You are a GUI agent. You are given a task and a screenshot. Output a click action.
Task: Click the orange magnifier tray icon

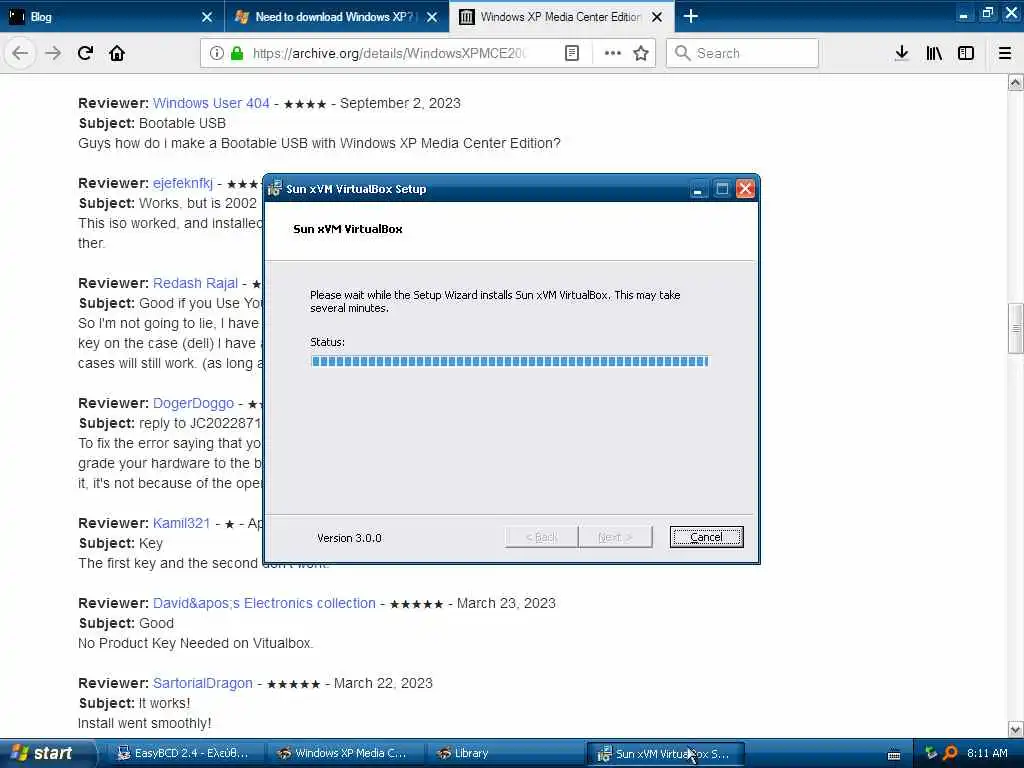point(950,753)
